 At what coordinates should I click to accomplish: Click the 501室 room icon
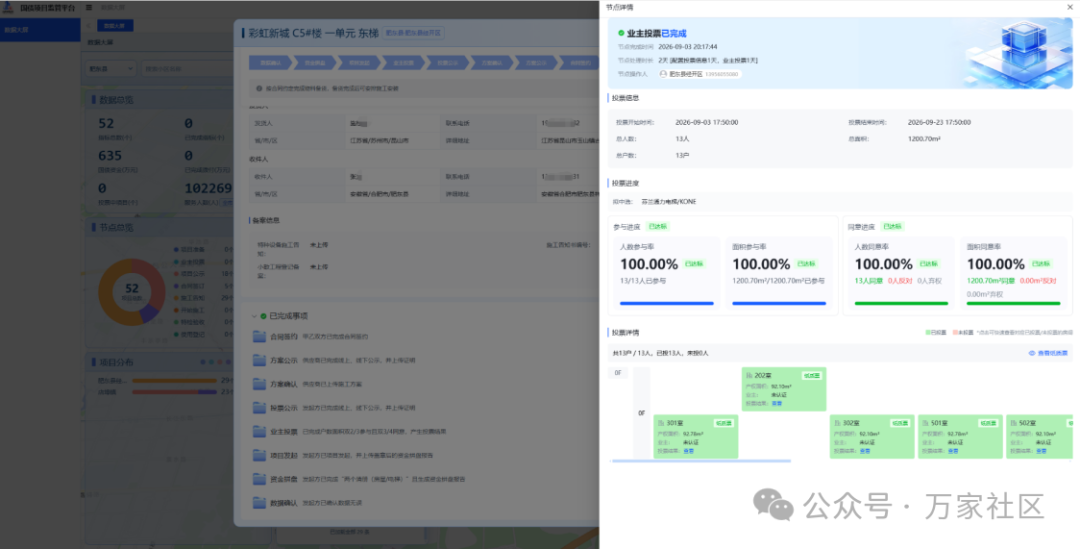(926, 423)
